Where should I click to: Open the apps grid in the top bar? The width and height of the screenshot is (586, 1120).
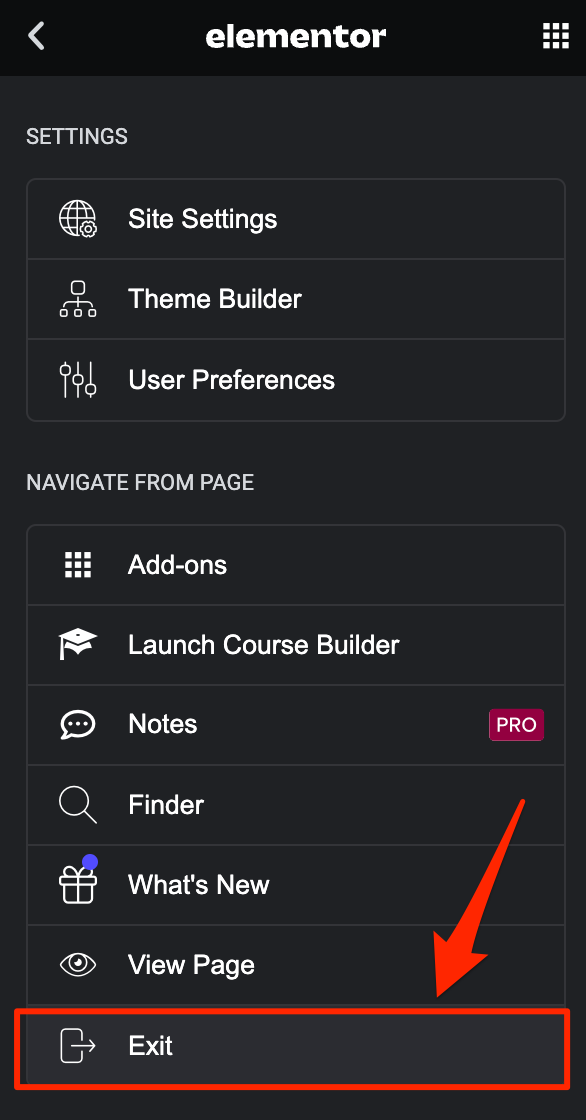pos(554,36)
